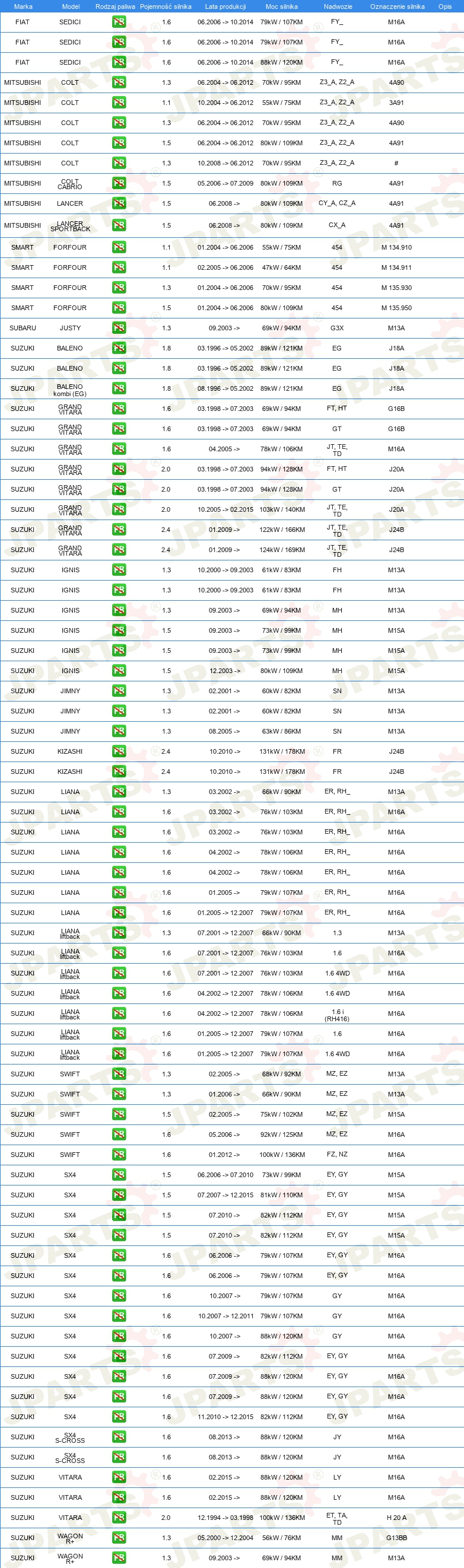Click the SUBARU brand cell
The height and width of the screenshot is (1568, 464).
coord(23,328)
